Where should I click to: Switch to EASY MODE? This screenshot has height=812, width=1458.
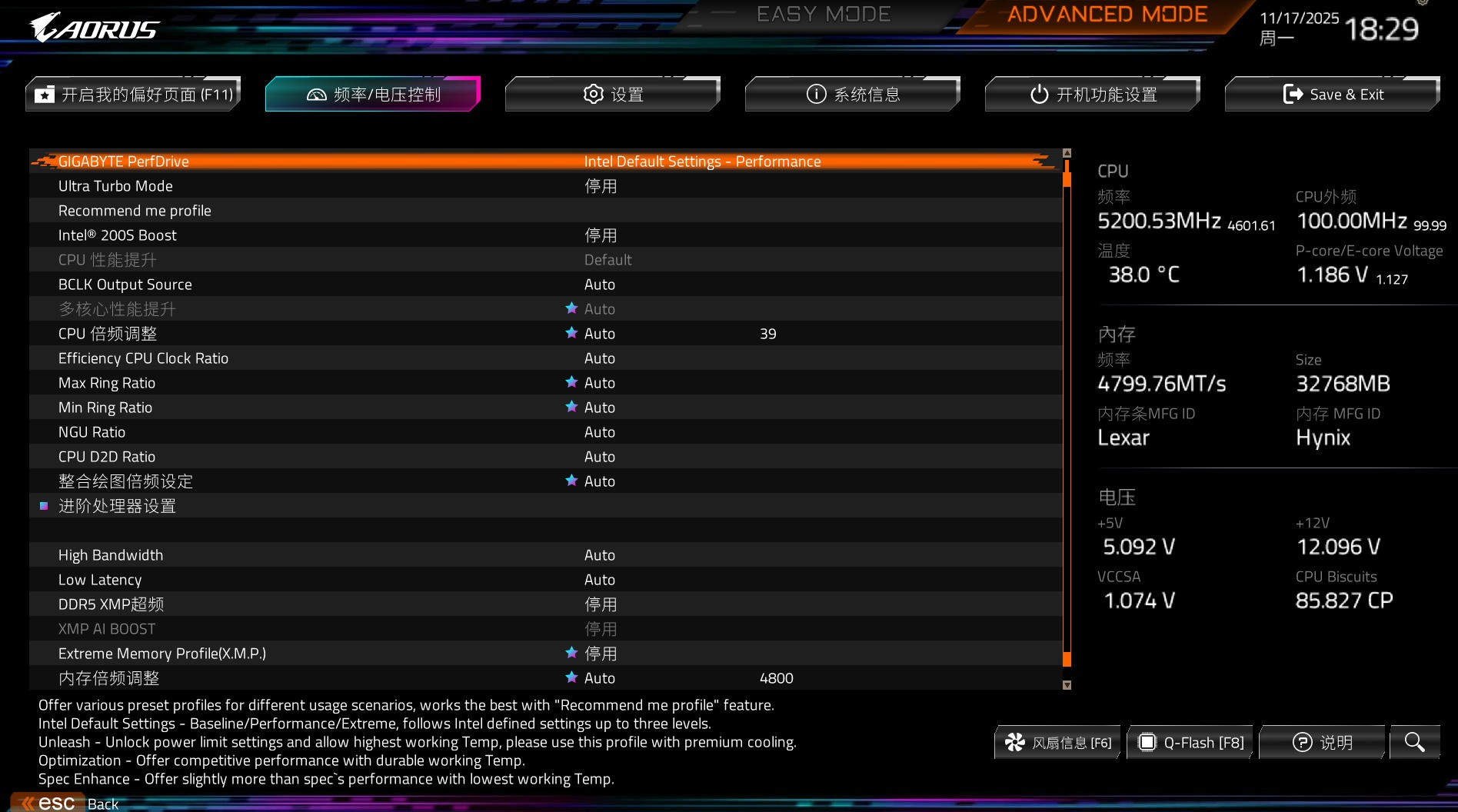pos(824,14)
